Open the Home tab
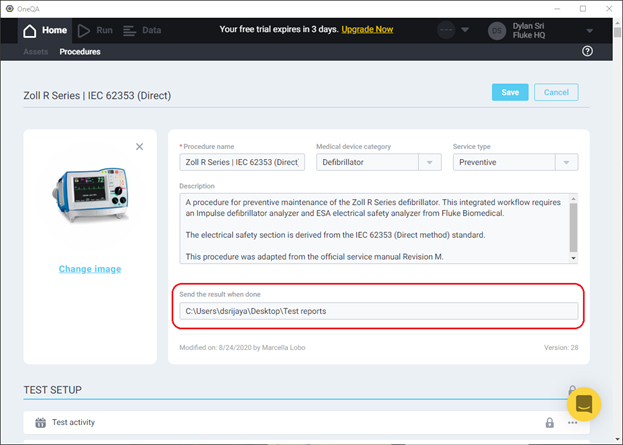The height and width of the screenshot is (445, 623). pyautogui.click(x=45, y=30)
